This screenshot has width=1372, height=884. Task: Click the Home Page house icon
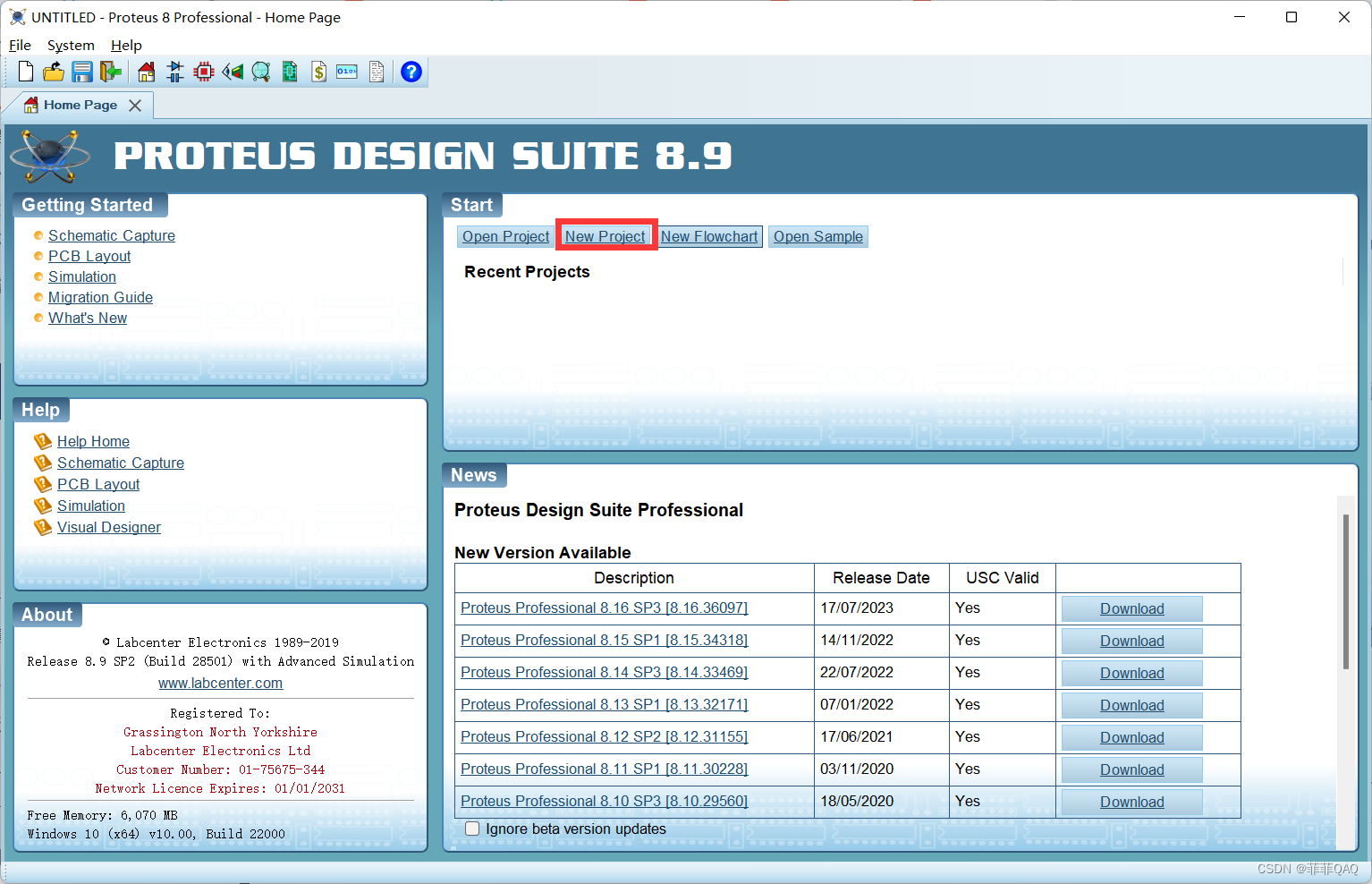pos(147,72)
